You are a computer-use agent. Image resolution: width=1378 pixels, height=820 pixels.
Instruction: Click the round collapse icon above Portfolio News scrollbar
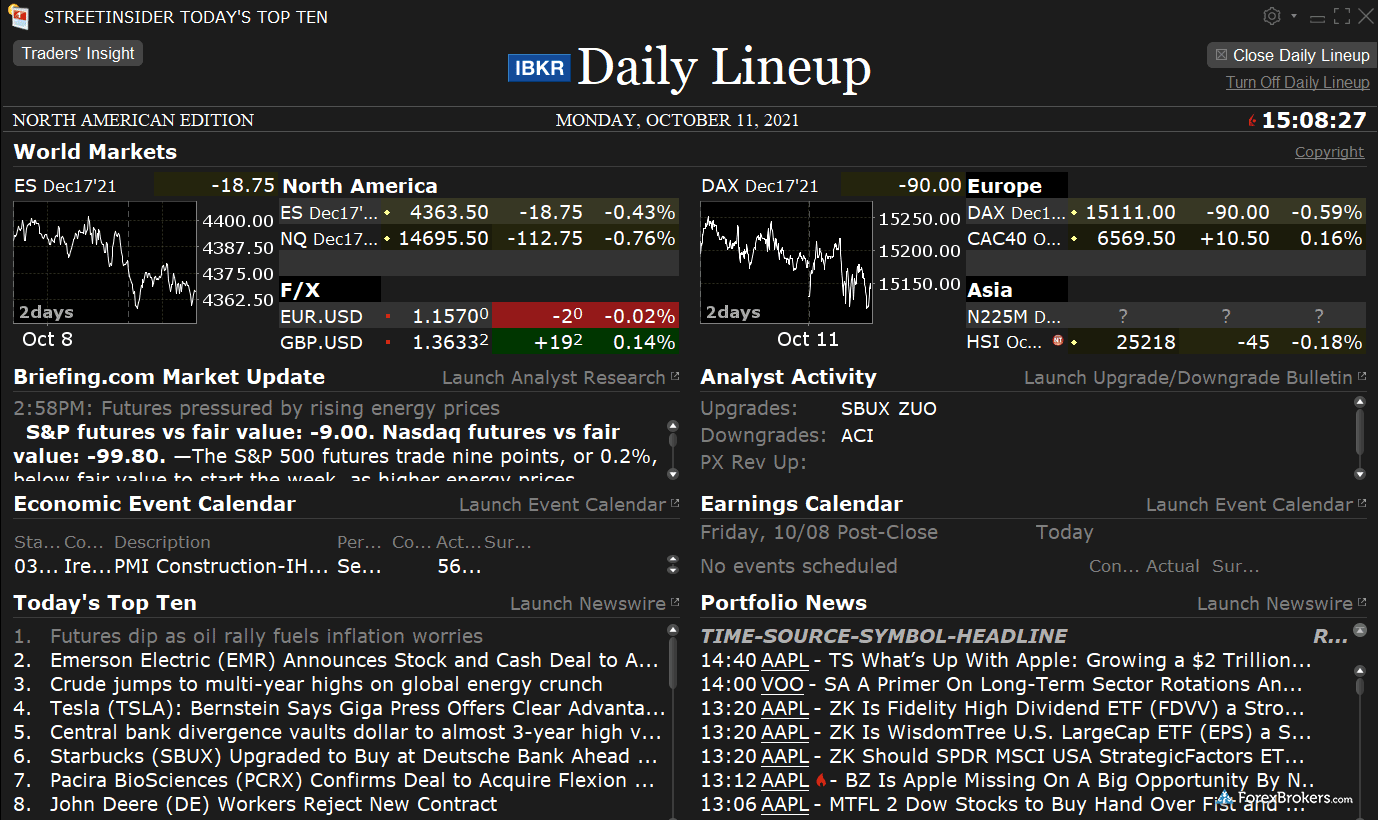pos(1359,631)
